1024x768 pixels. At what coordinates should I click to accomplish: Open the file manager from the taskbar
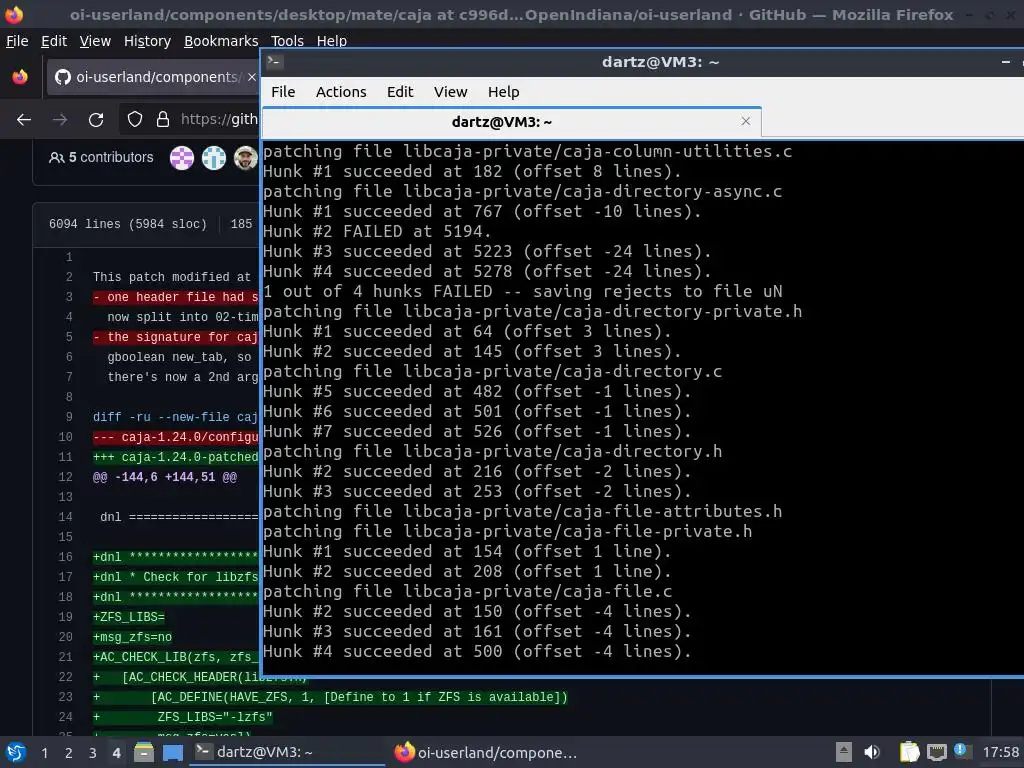click(144, 752)
